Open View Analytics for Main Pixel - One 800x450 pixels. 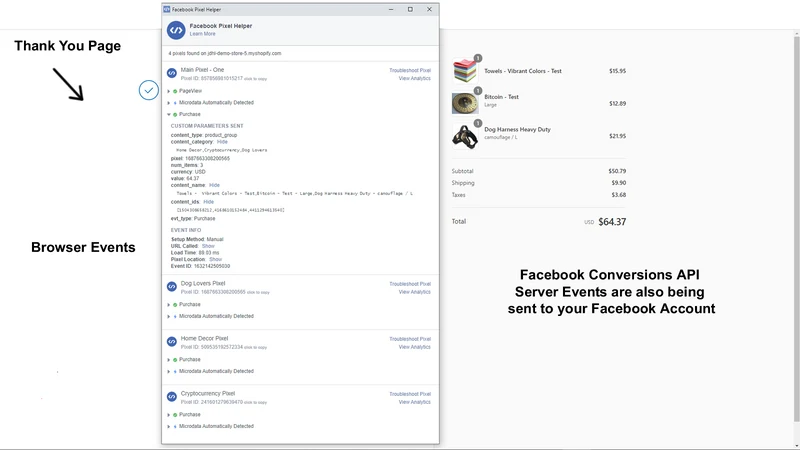click(x=414, y=79)
